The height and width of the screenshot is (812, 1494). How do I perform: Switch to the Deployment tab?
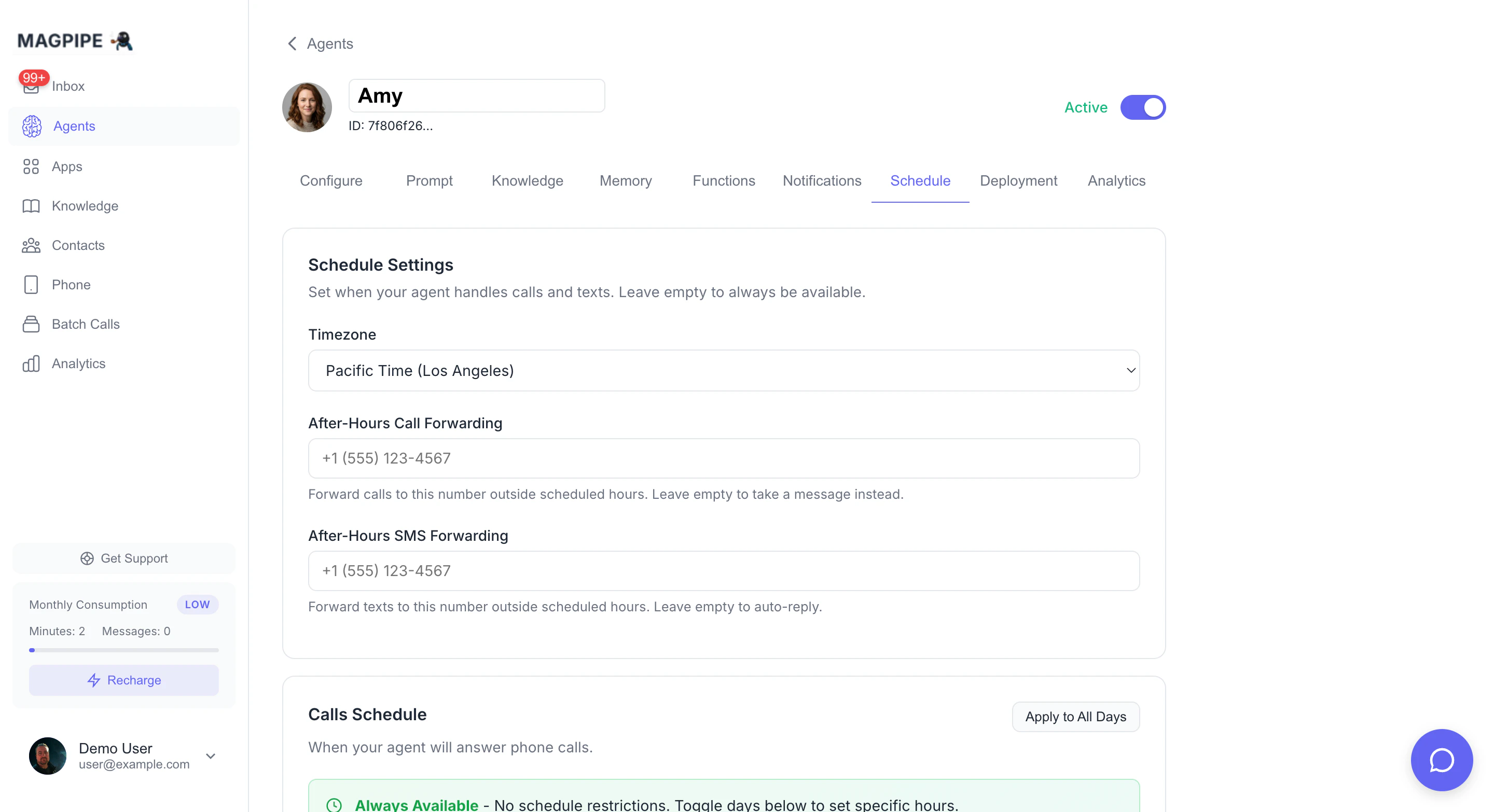tap(1018, 181)
